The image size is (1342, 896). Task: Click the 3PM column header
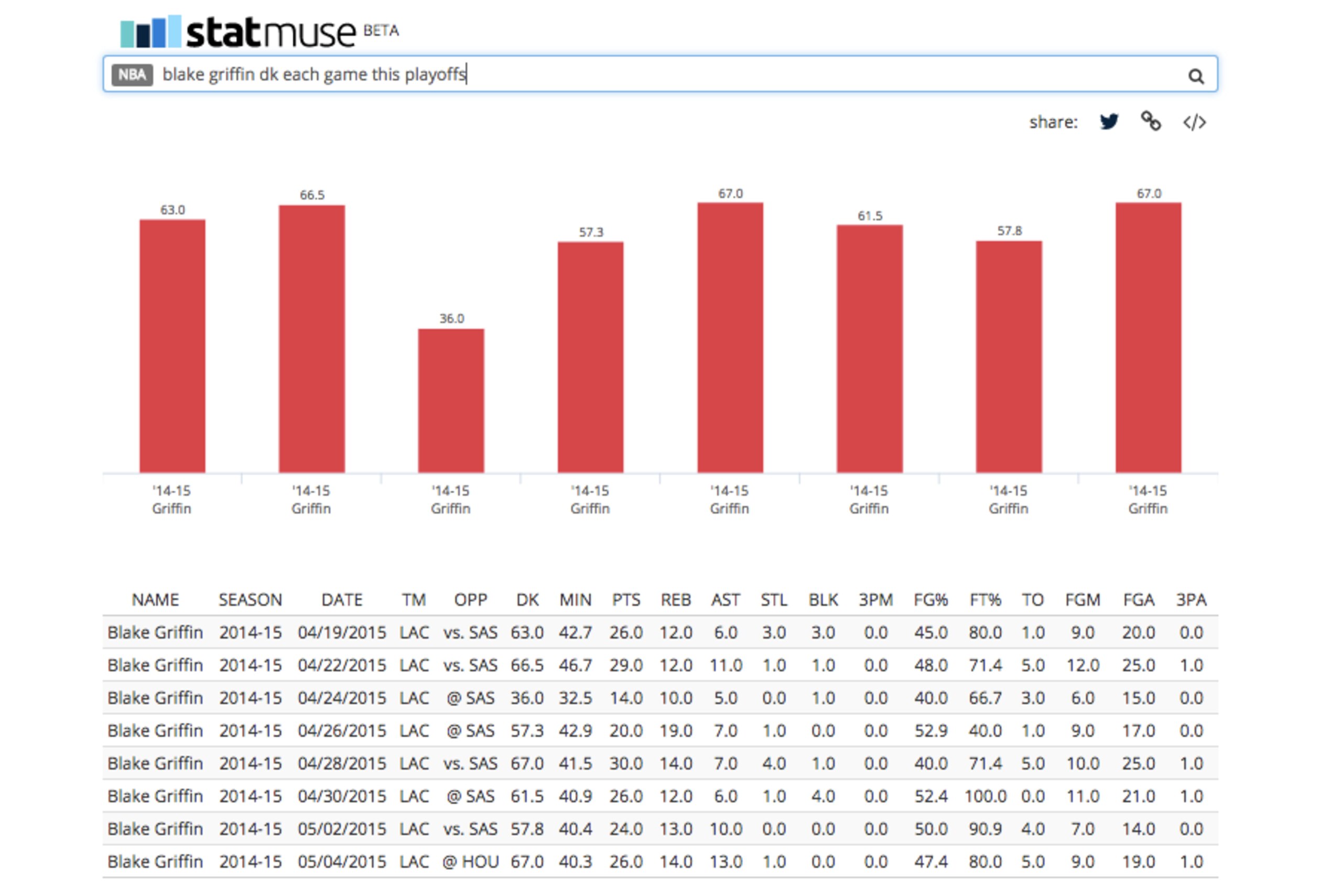tap(876, 599)
